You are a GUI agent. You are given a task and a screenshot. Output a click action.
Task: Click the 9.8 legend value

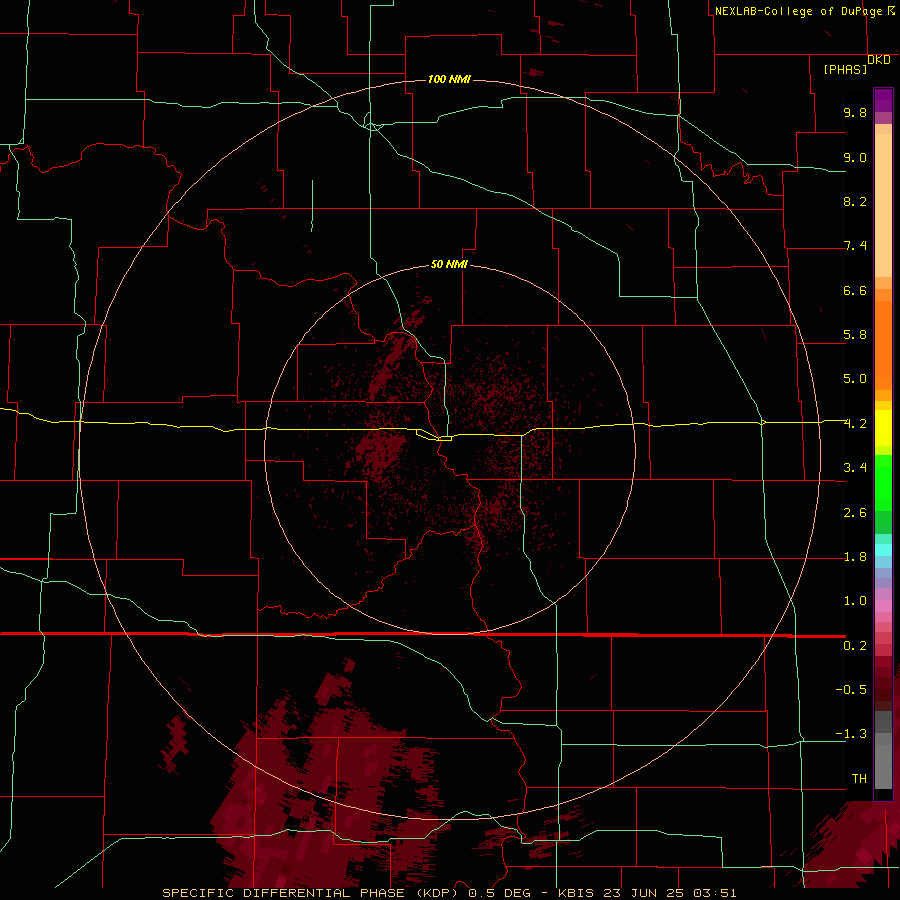(855, 112)
